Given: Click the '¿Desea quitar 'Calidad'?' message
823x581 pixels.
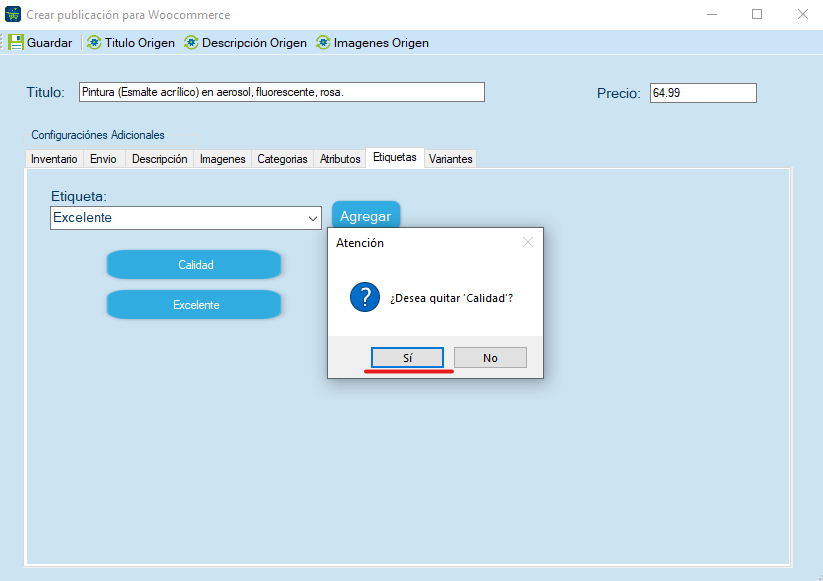Looking at the screenshot, I should pos(451,298).
